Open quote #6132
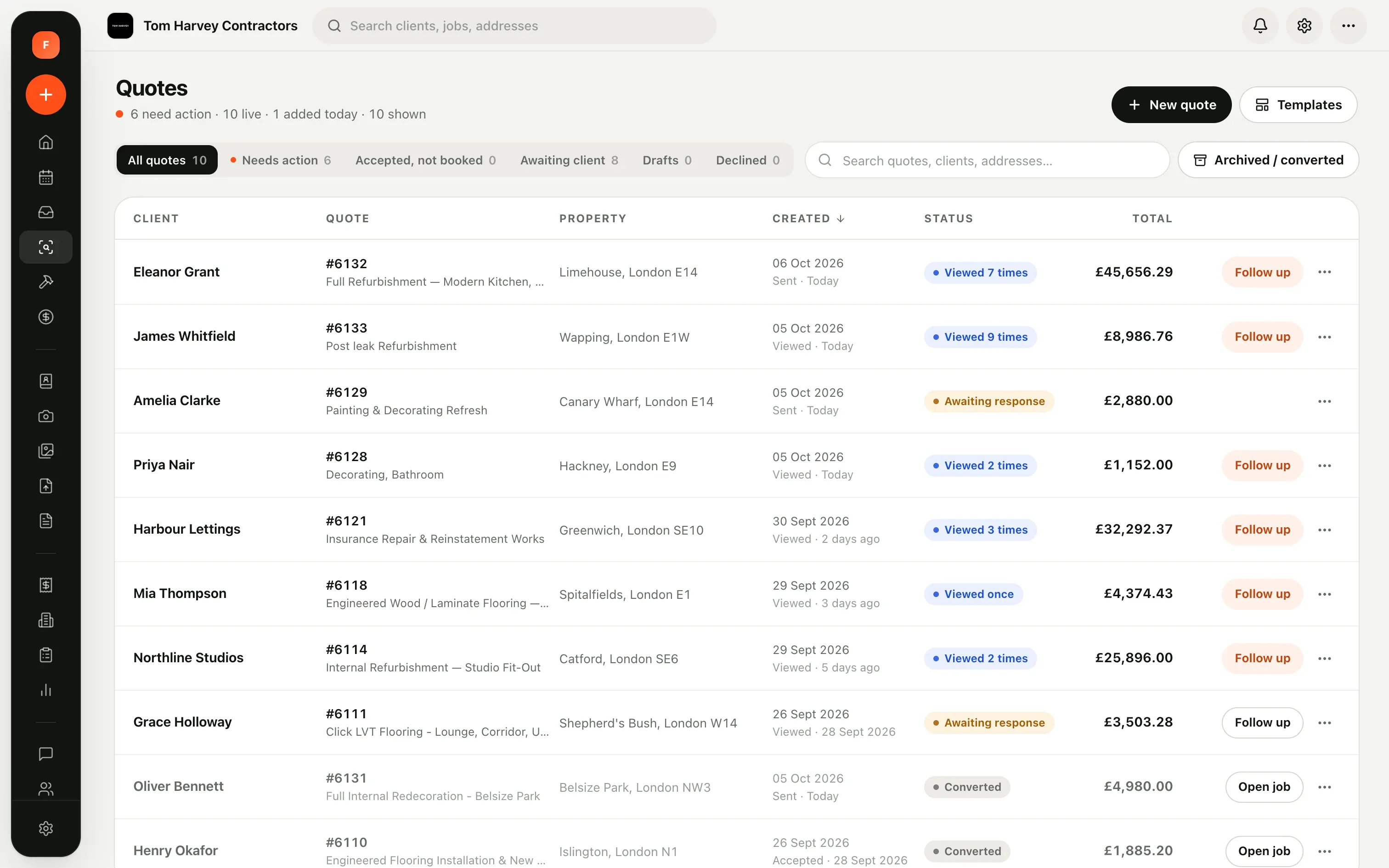Viewport: 1389px width, 868px height. coord(347,264)
